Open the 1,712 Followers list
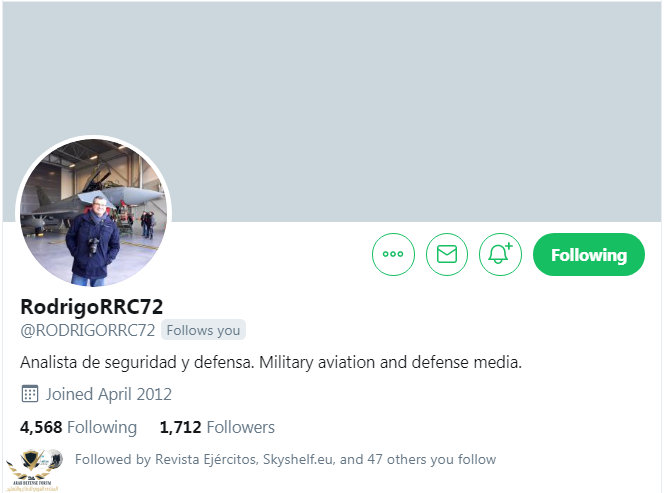The image size is (667, 493). [x=217, y=427]
